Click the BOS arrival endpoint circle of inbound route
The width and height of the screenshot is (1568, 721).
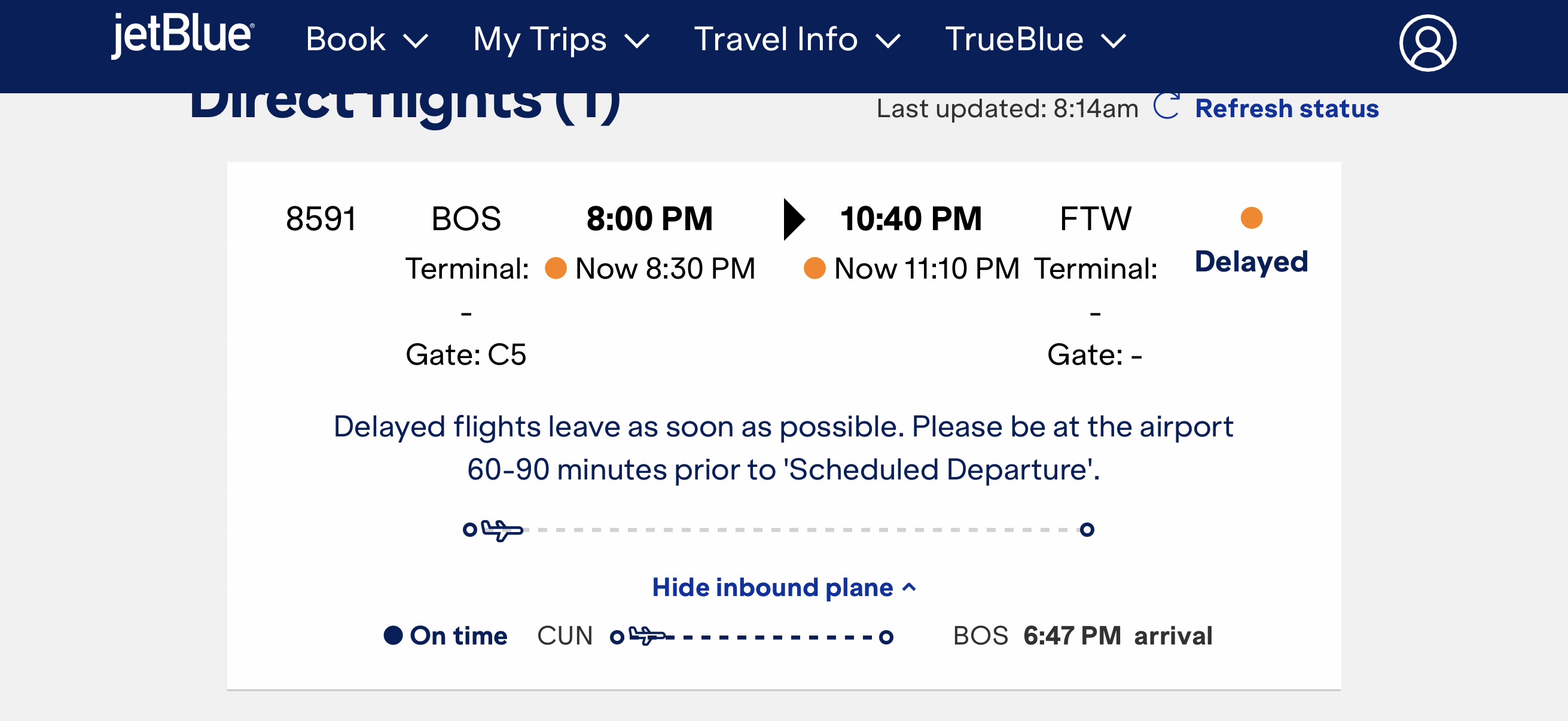coord(886,637)
